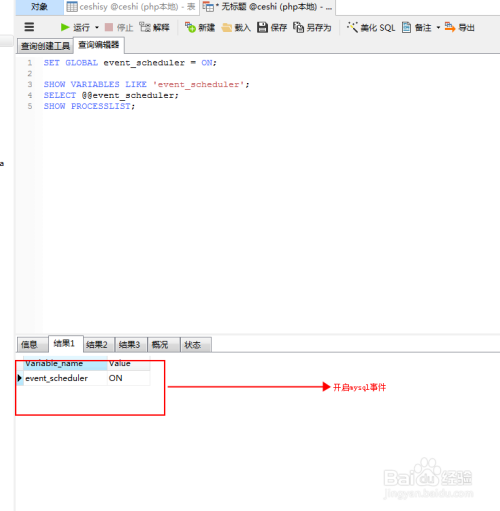Expand the 备注 dropdown arrow
Screen dimensions: 500x511
(438, 27)
